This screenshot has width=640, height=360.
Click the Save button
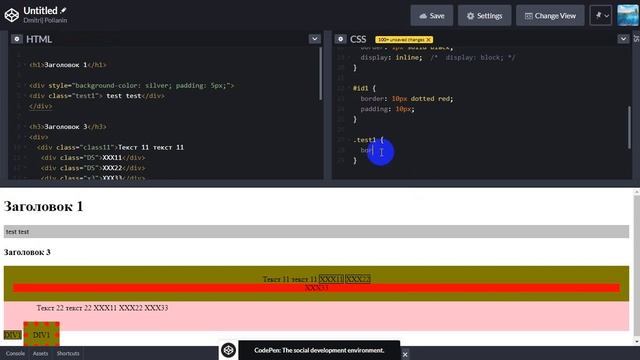pos(432,16)
